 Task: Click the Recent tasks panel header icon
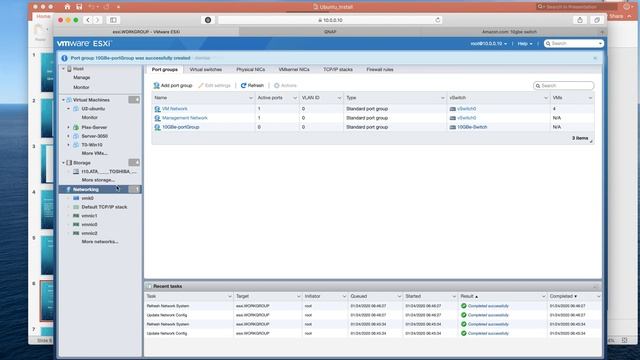click(x=149, y=287)
